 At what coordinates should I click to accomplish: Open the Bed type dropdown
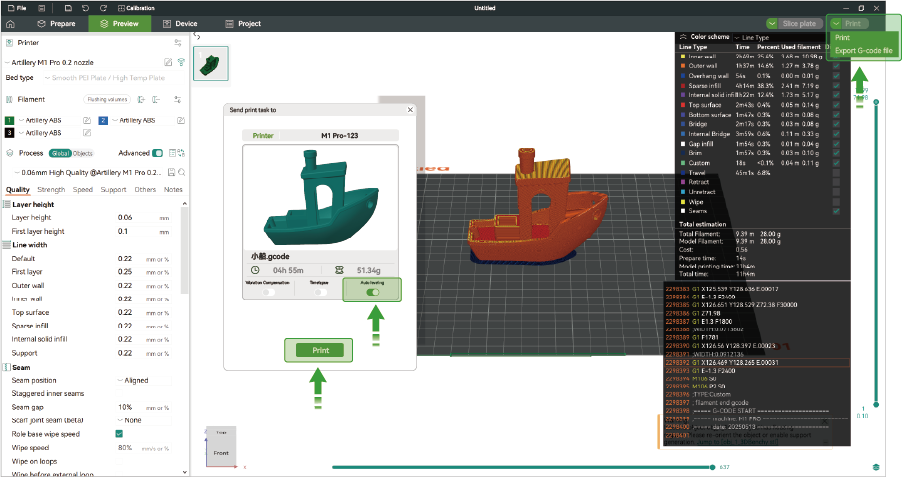coord(111,78)
